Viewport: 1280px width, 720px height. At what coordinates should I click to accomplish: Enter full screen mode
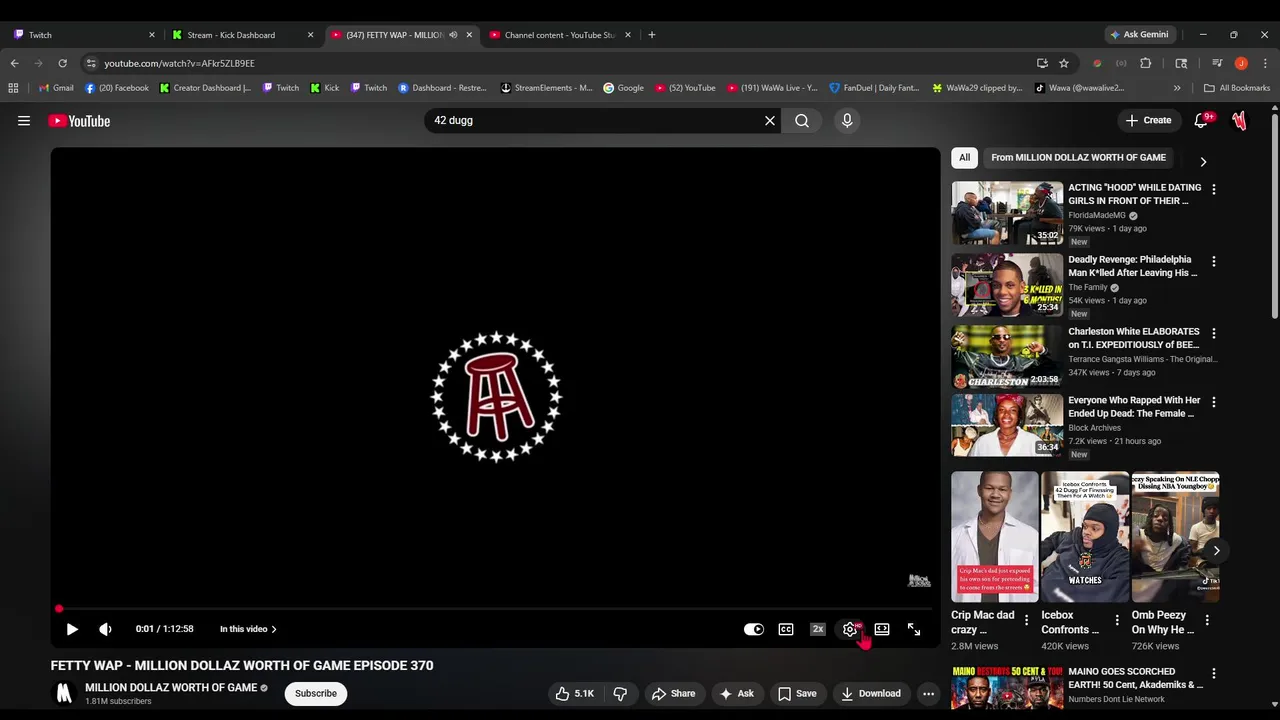click(x=914, y=629)
